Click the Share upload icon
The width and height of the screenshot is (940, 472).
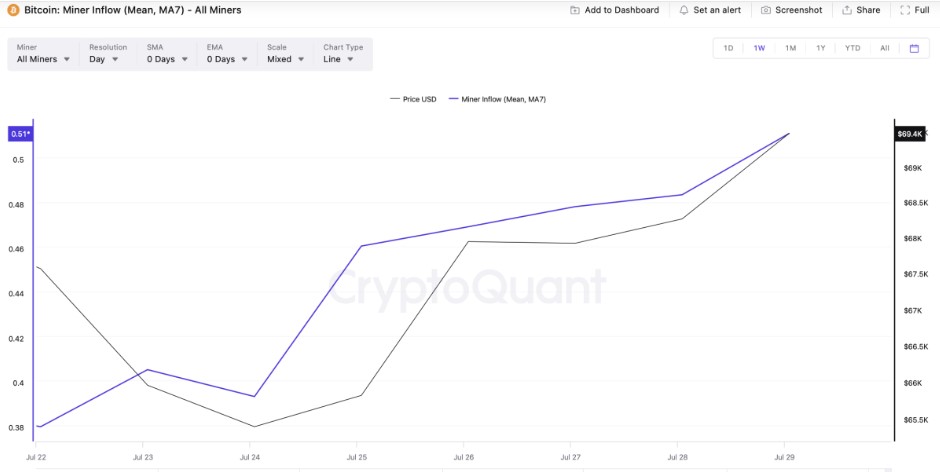(847, 10)
